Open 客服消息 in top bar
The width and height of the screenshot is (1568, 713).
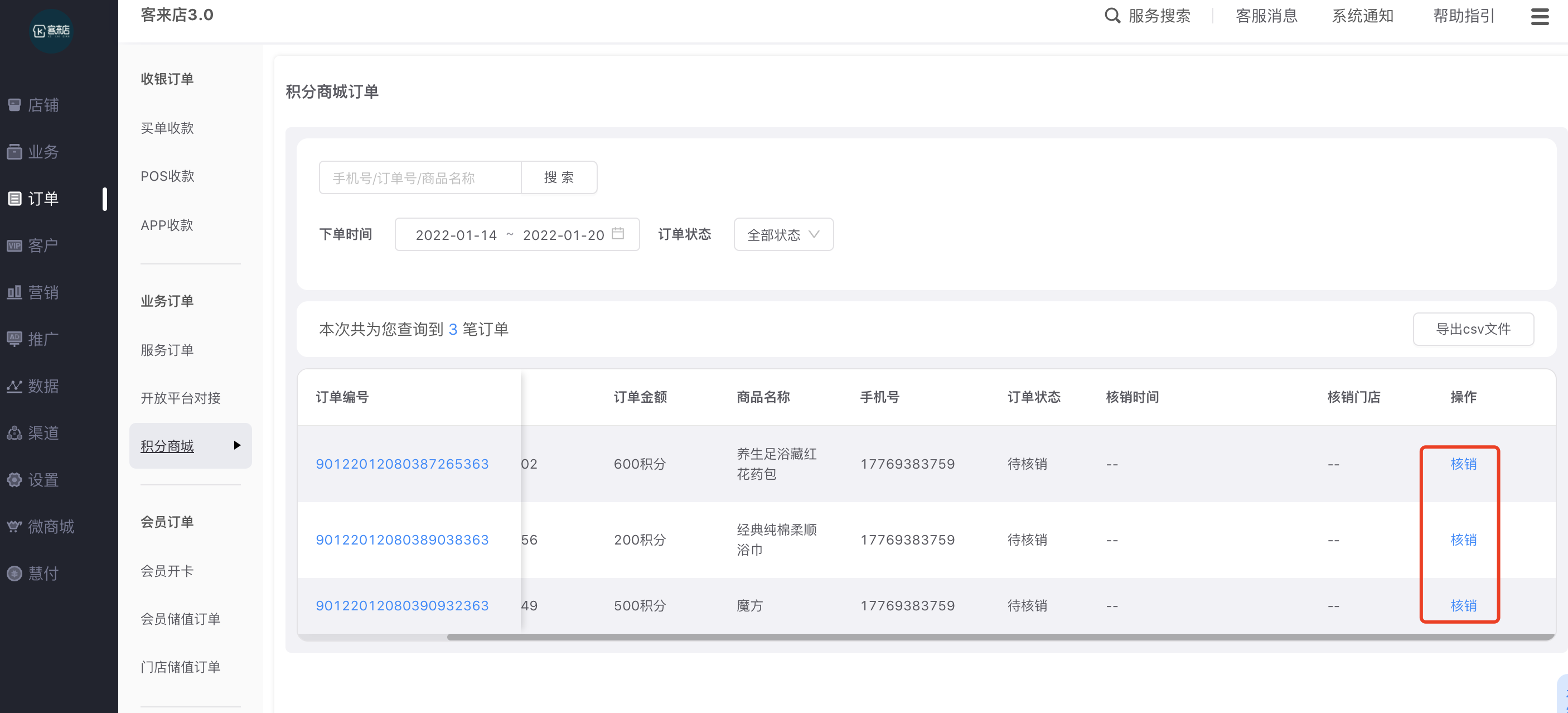(1266, 16)
